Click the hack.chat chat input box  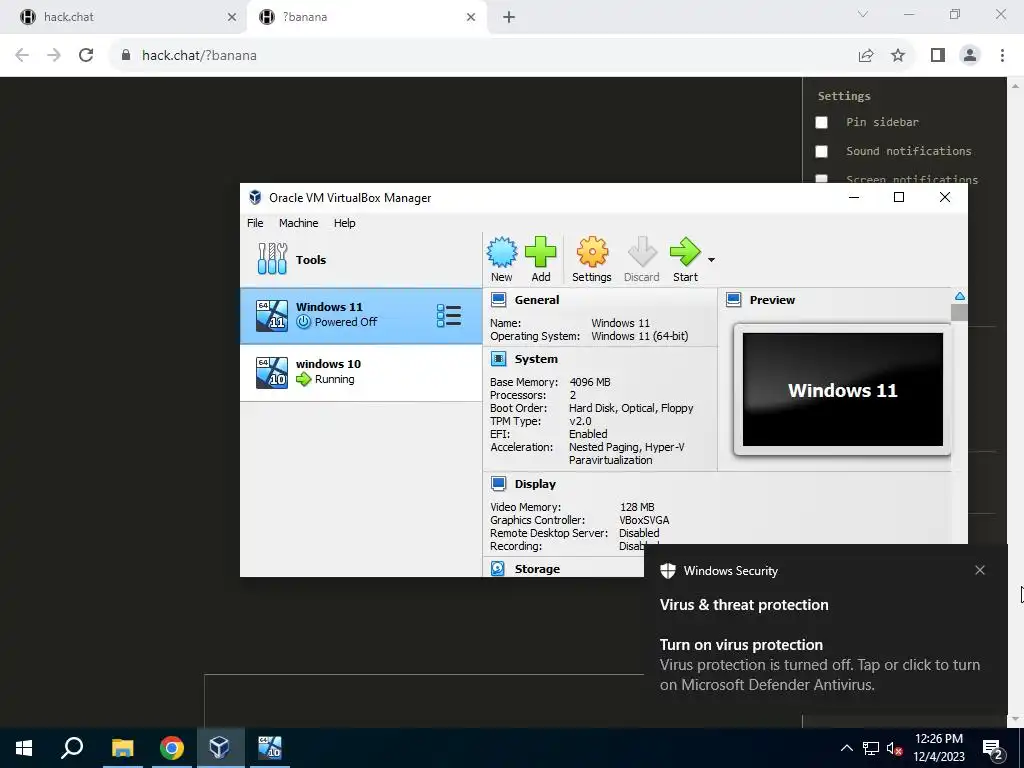(x=503, y=700)
